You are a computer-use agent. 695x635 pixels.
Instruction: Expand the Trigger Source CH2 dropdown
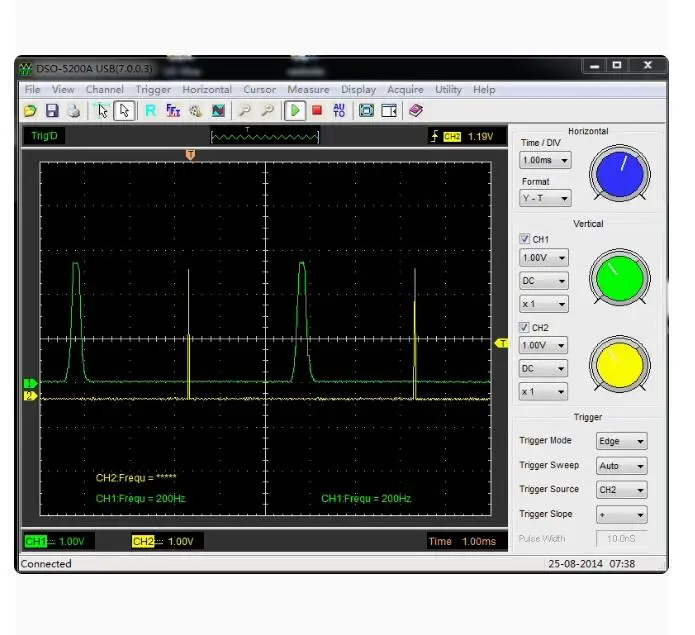[x=621, y=490]
